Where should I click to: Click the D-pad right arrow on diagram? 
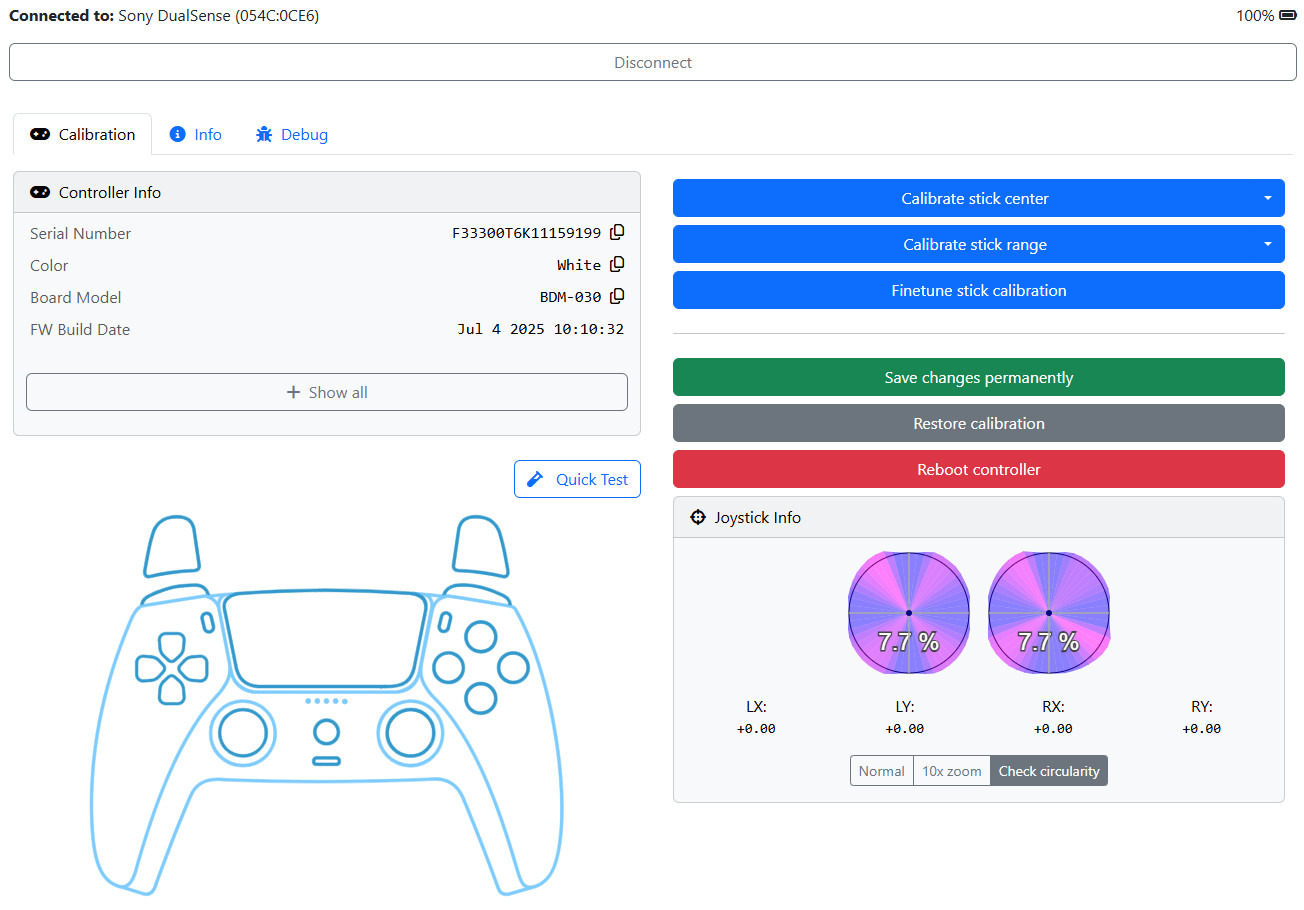tap(194, 667)
